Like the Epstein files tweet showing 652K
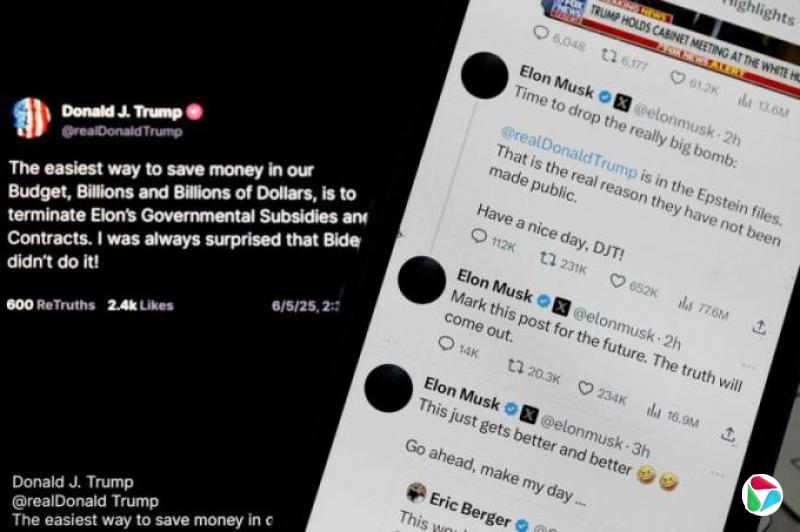Image resolution: width=800 pixels, height=532 pixels. pos(618,281)
